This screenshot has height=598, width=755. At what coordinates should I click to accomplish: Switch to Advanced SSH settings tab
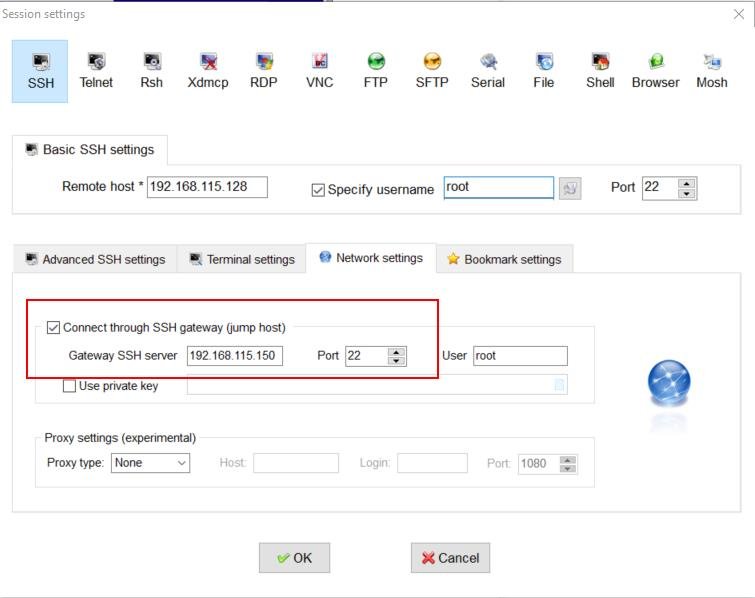(95, 260)
